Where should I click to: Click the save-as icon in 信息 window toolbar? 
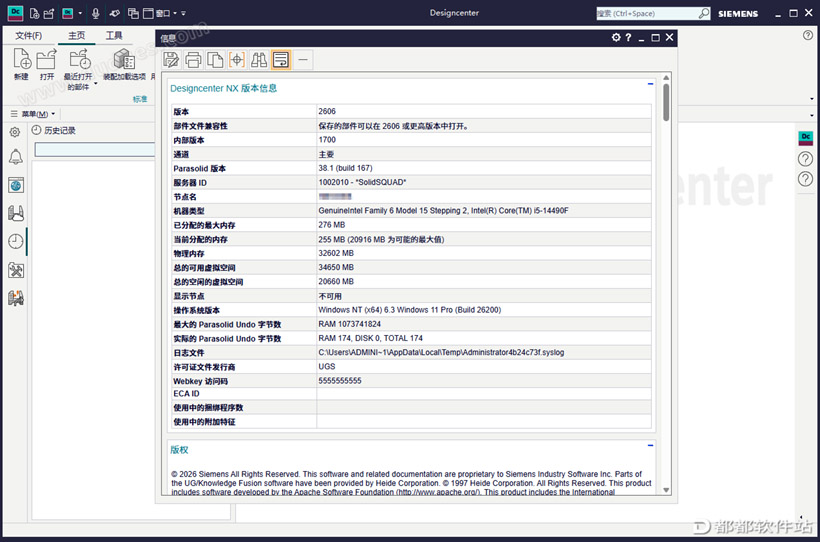pos(171,60)
